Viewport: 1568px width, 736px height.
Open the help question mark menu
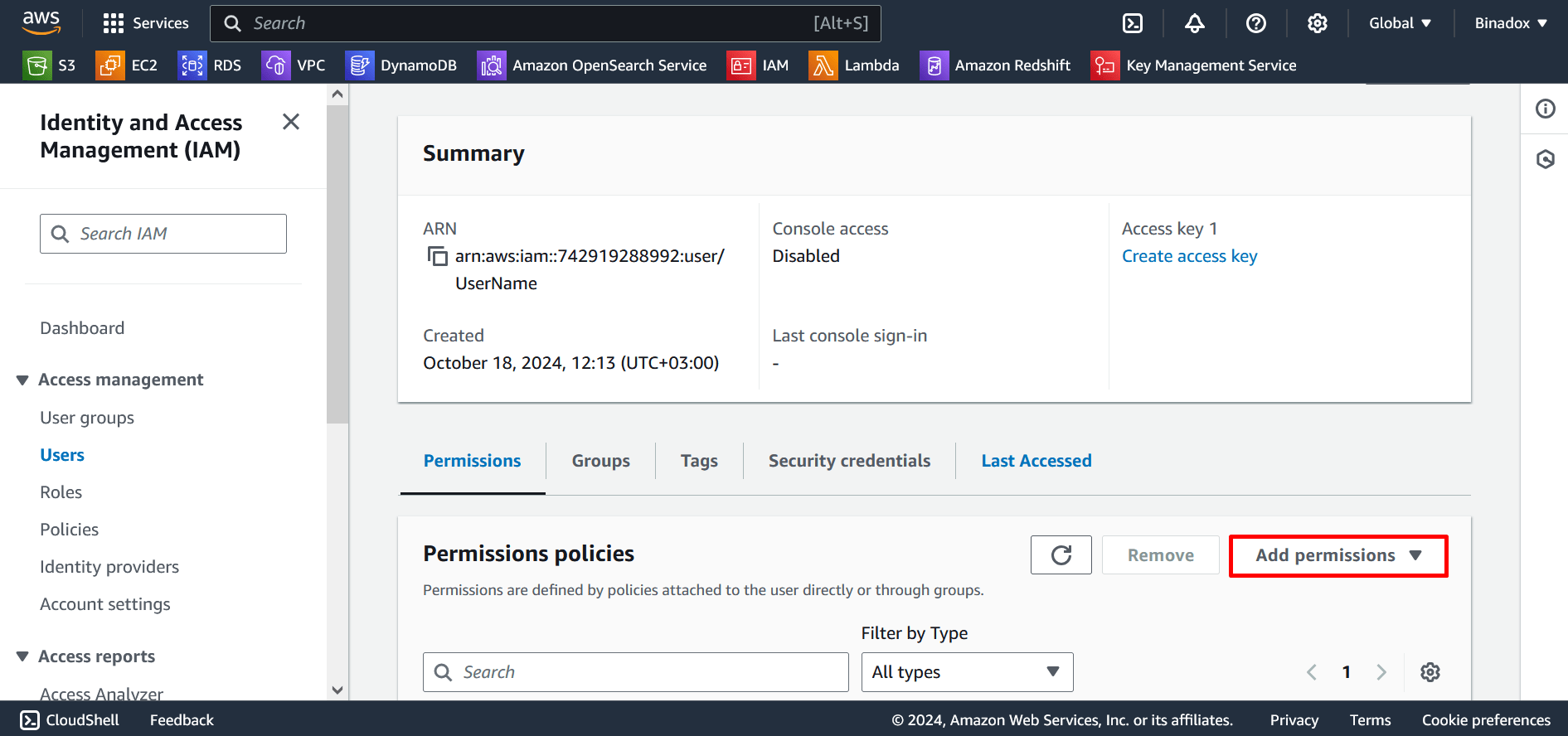(x=1256, y=23)
